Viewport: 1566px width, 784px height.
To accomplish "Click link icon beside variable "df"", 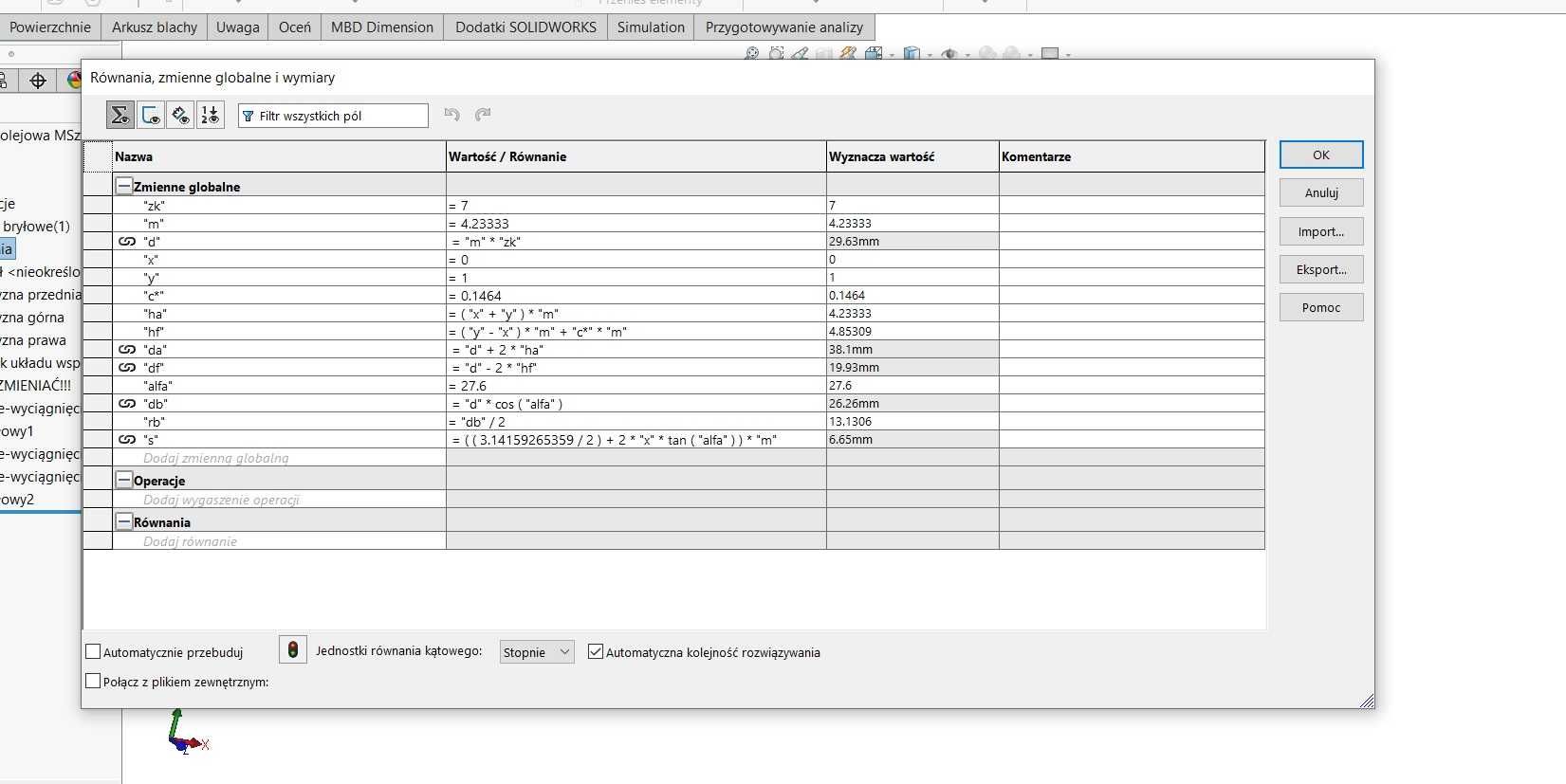I will (x=127, y=368).
